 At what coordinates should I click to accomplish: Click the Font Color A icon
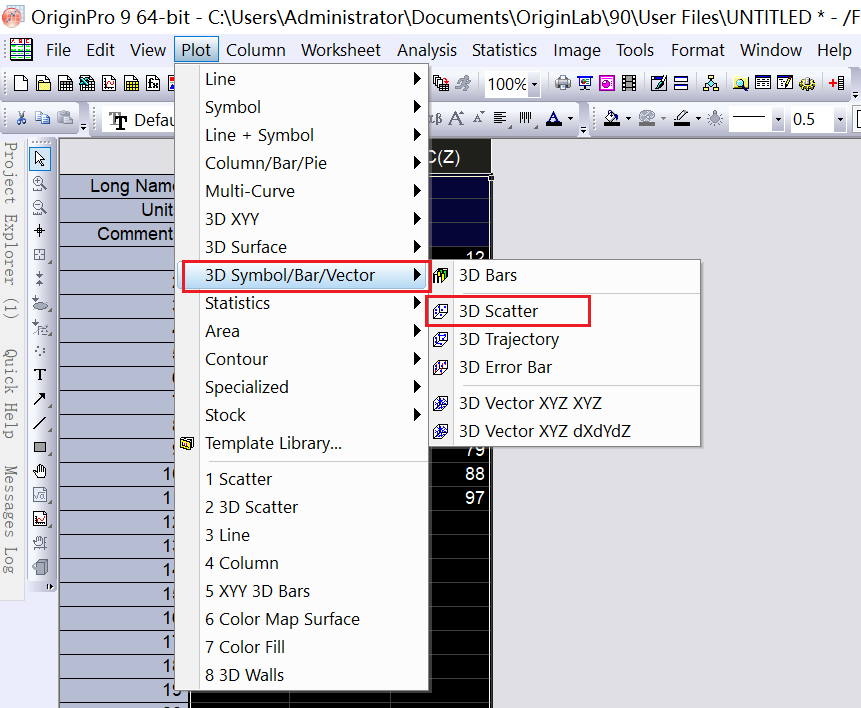[554, 118]
